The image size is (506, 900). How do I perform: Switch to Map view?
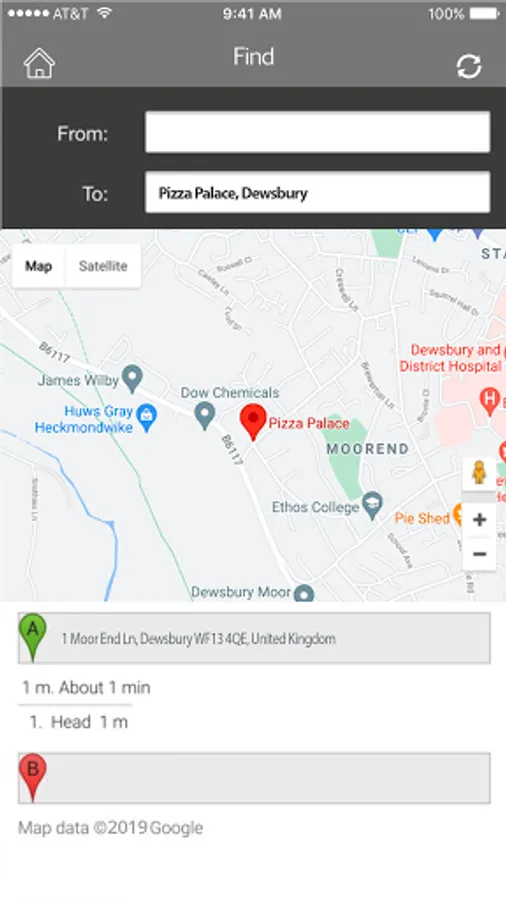(38, 266)
